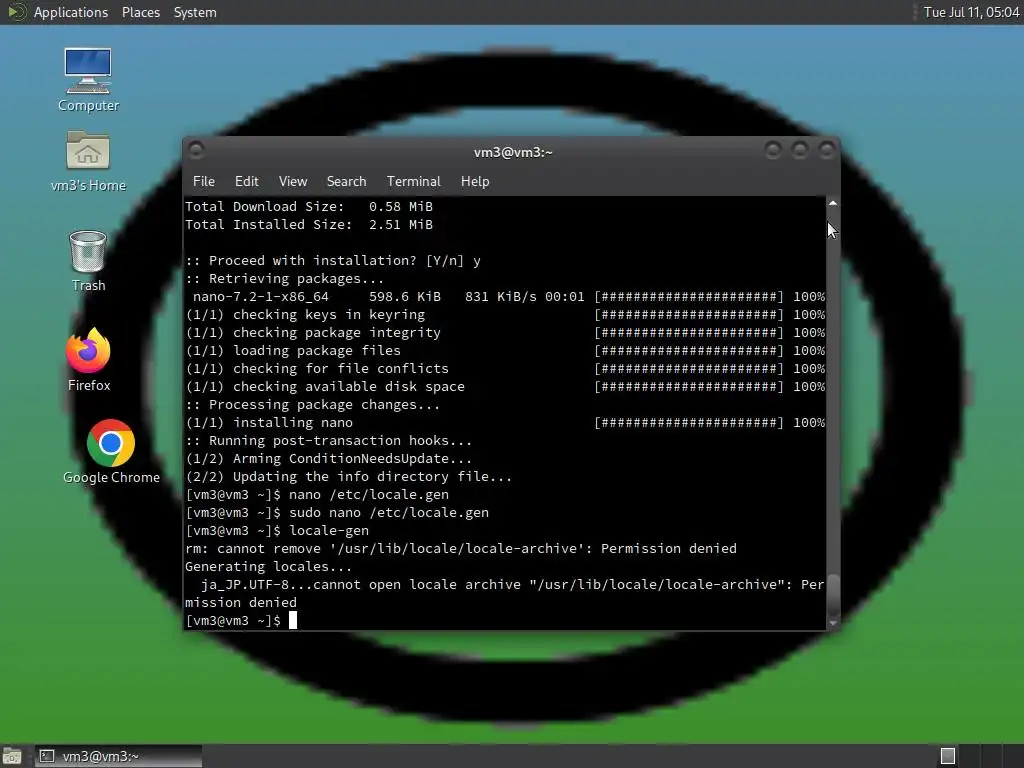
Task: Click the 'rm: cannot remove' error line
Action: (461, 549)
